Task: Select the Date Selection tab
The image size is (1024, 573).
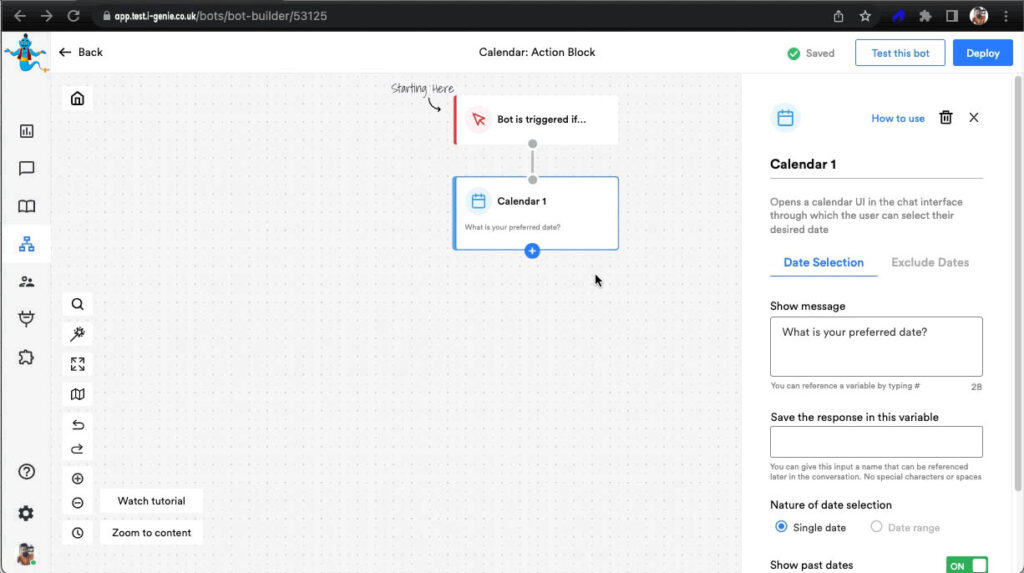Action: point(823,262)
